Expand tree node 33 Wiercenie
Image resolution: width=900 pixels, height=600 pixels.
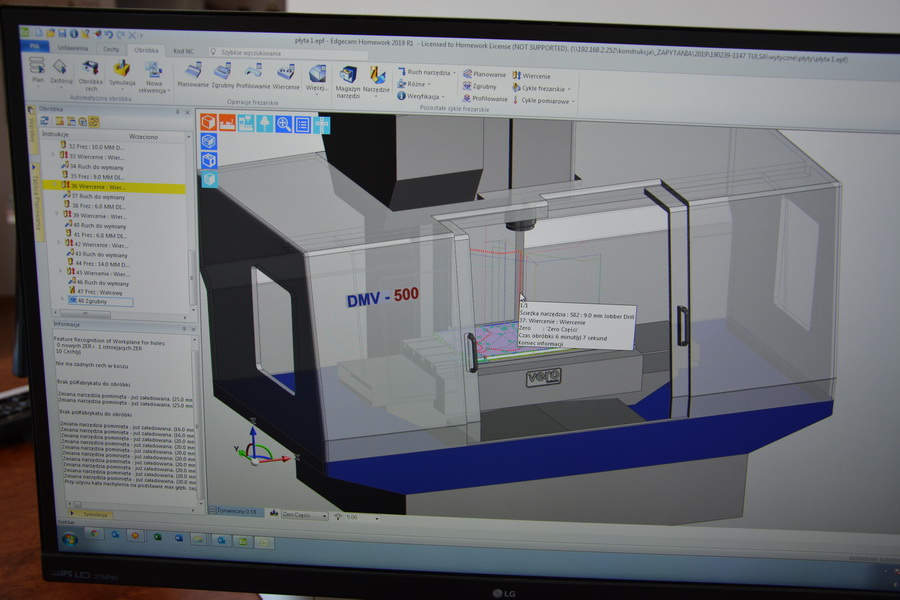[53, 155]
